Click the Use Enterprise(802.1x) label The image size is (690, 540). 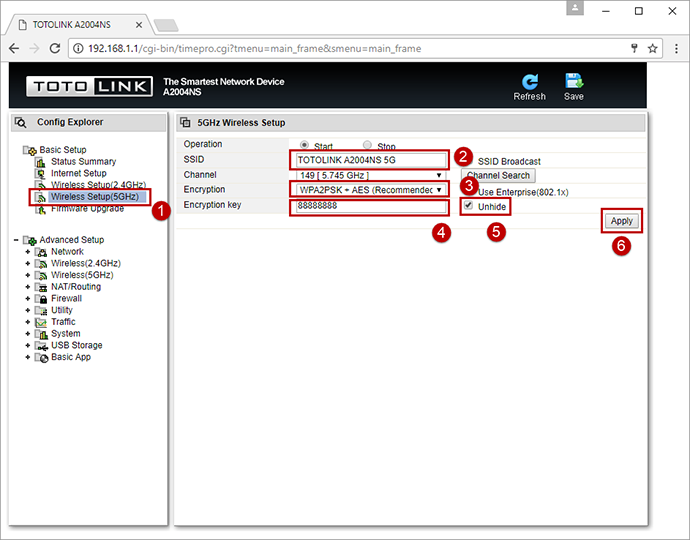tap(523, 192)
